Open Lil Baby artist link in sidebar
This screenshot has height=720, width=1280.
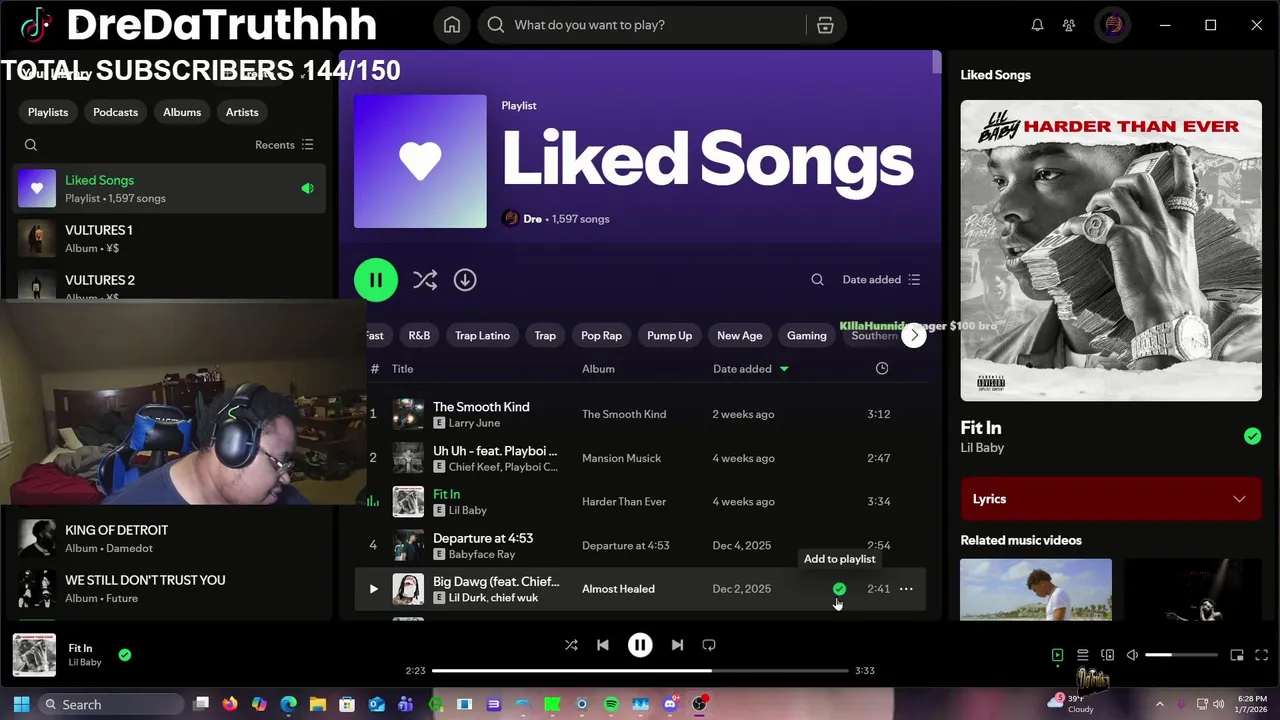click(982, 448)
